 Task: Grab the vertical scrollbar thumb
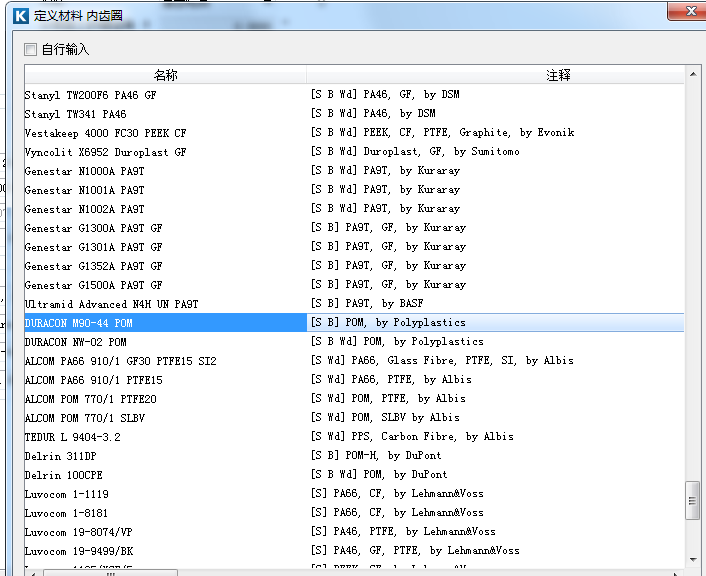click(x=693, y=500)
